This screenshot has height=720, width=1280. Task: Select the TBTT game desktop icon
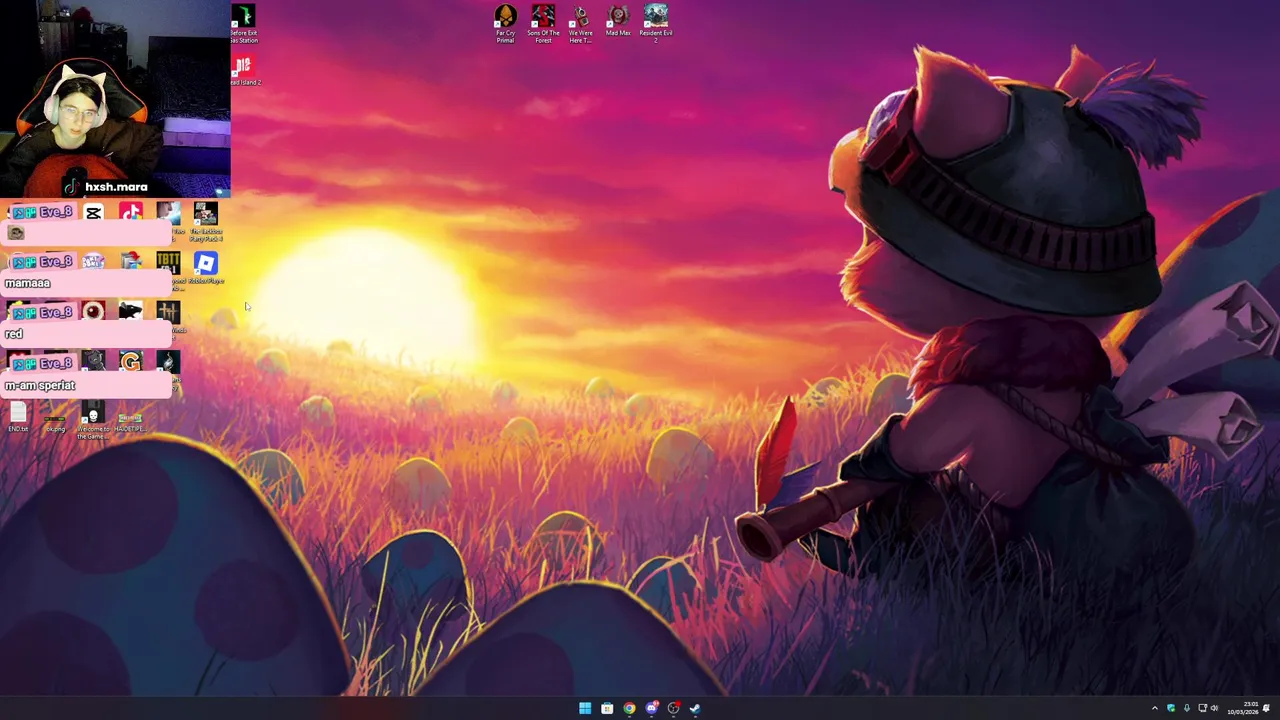(168, 264)
